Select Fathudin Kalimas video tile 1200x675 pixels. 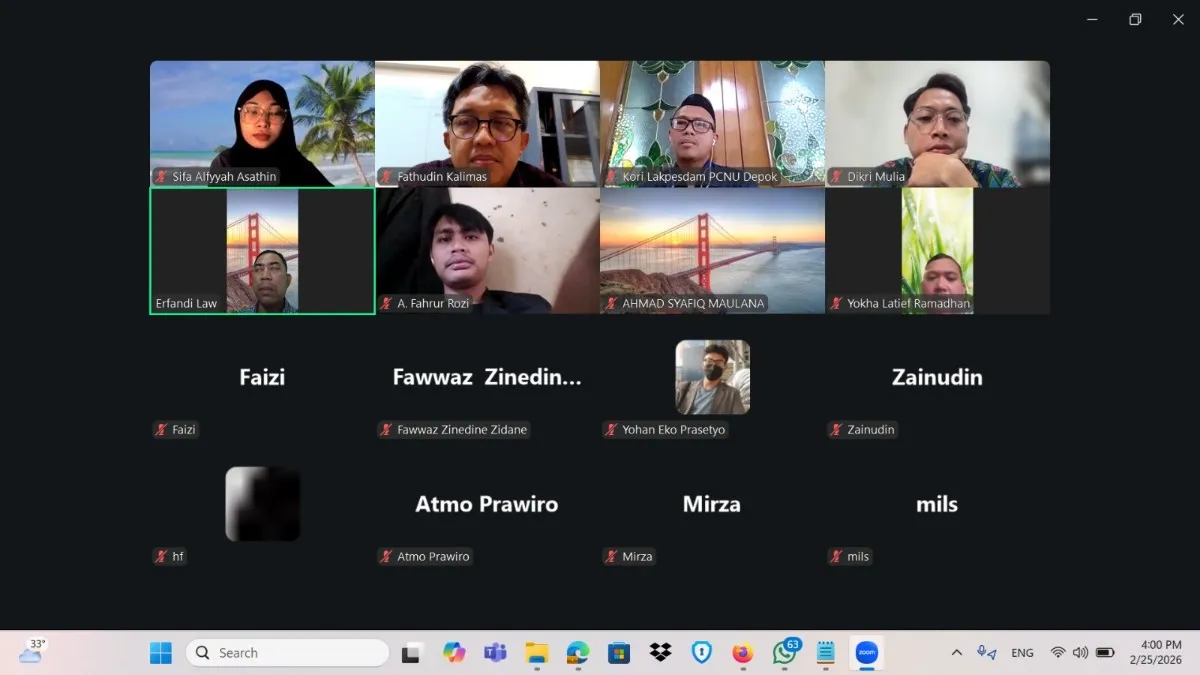pyautogui.click(x=487, y=123)
